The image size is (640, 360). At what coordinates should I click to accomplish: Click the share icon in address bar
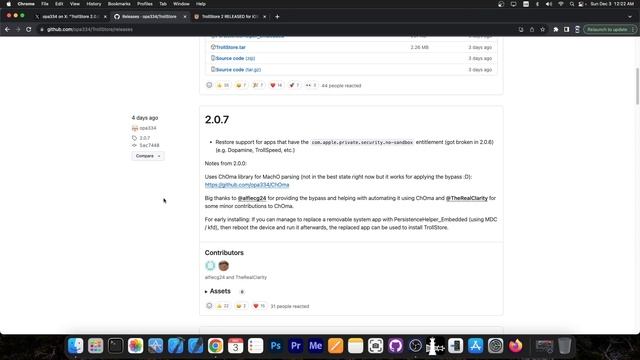532,29
